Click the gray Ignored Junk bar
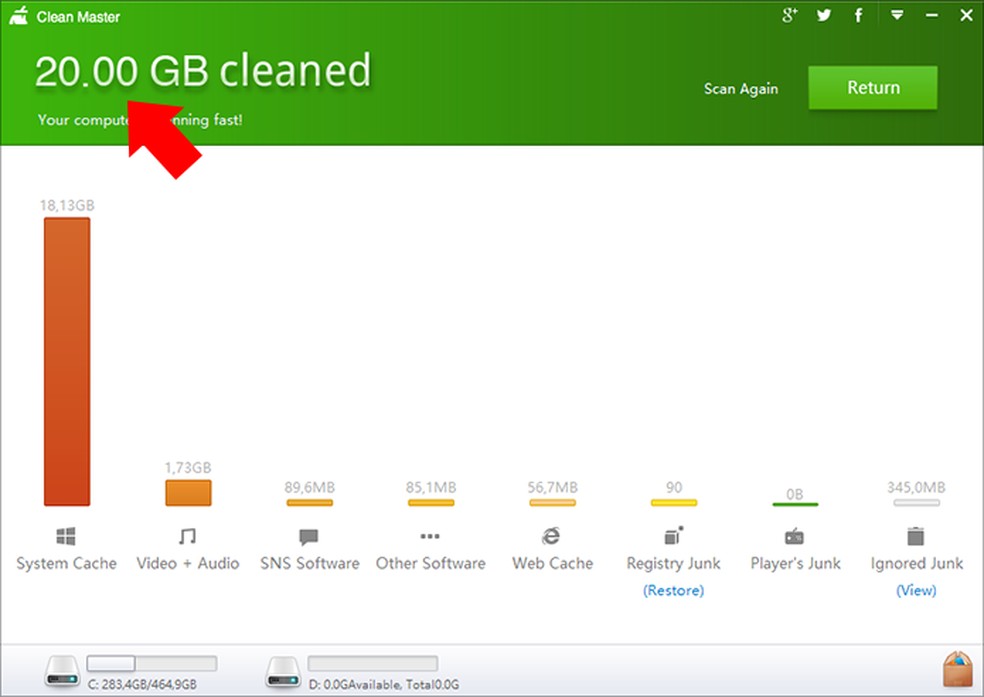This screenshot has width=984, height=697. coord(917,503)
